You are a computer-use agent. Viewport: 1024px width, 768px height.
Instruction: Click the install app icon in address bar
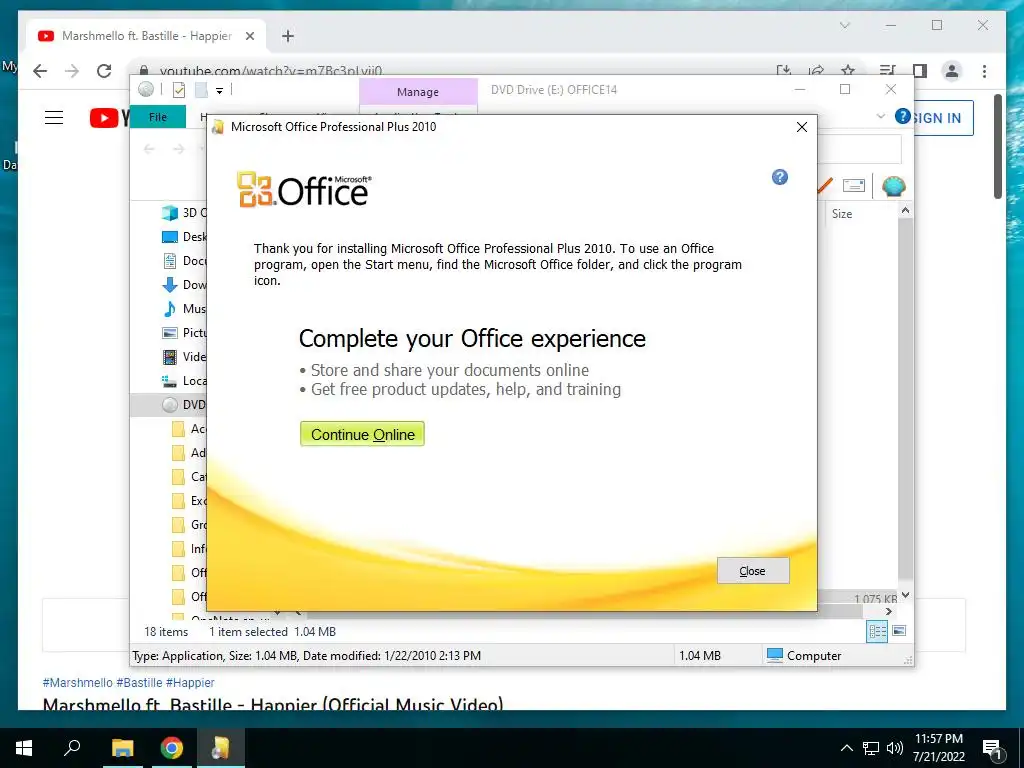(784, 71)
